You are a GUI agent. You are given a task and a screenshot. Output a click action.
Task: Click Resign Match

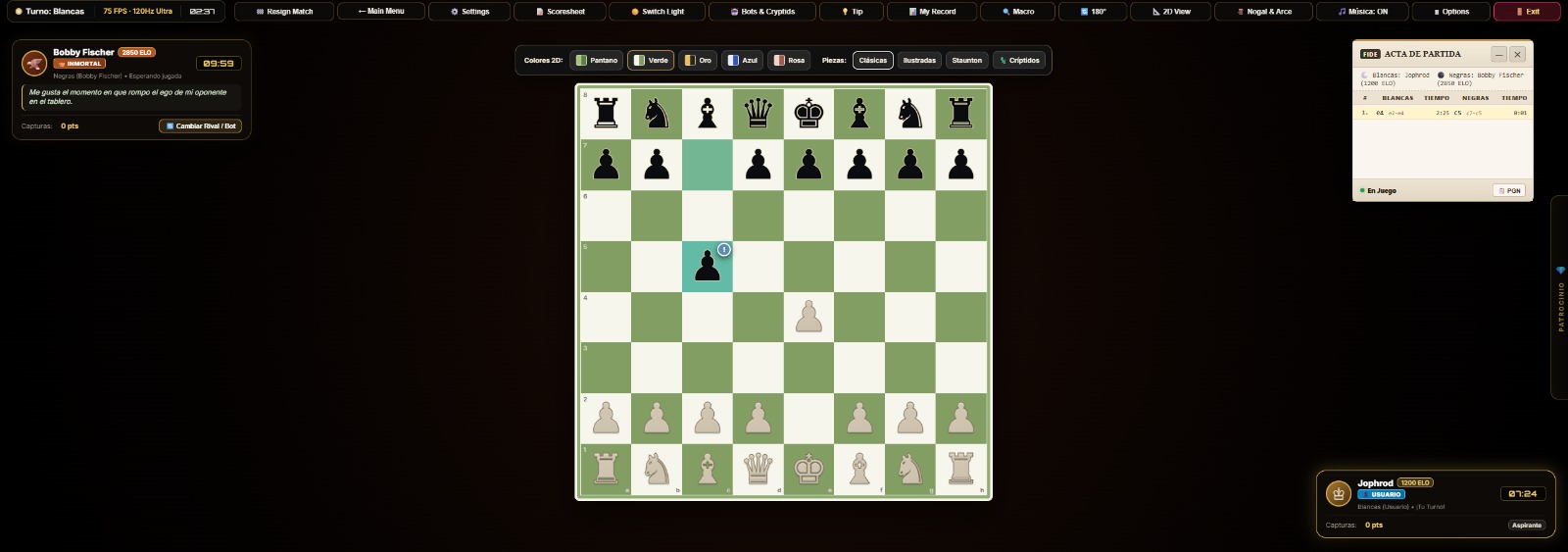[x=284, y=12]
